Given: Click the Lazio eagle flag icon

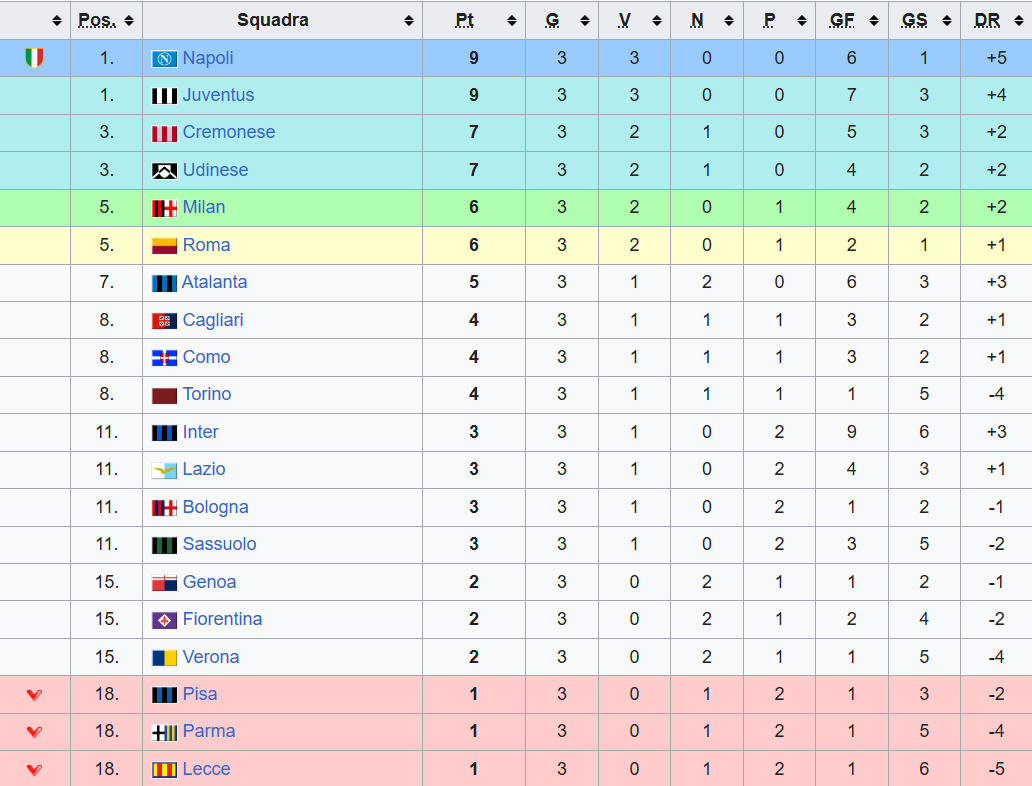Looking at the screenshot, I should click(164, 470).
